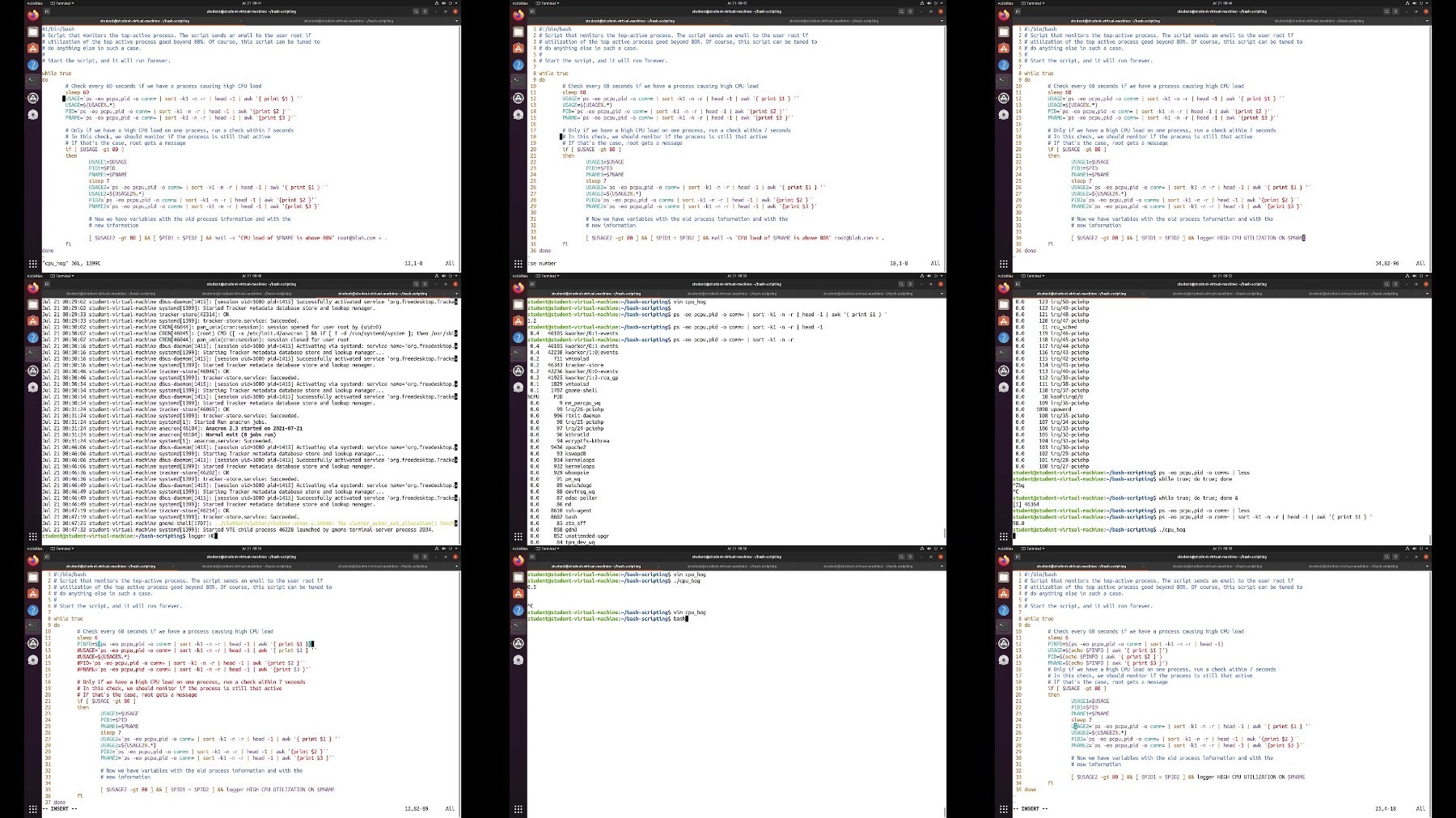Open the disc icon in the 'se number' vim tile

518,114
